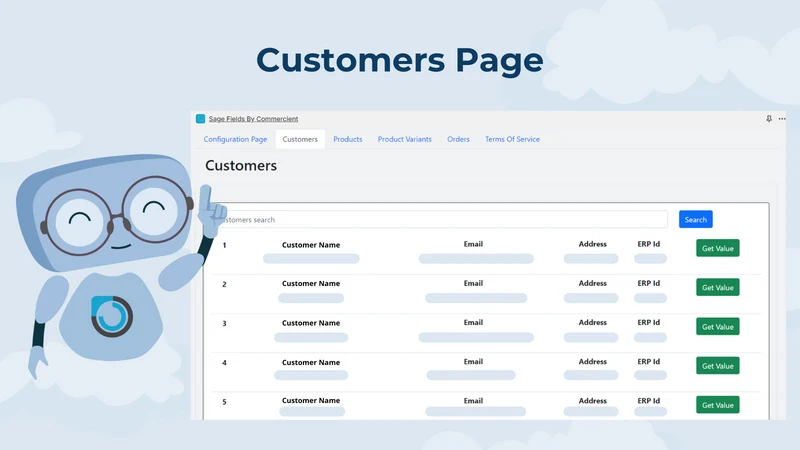Get Value for customer row 5
The width and height of the screenshot is (800, 450).
click(717, 405)
